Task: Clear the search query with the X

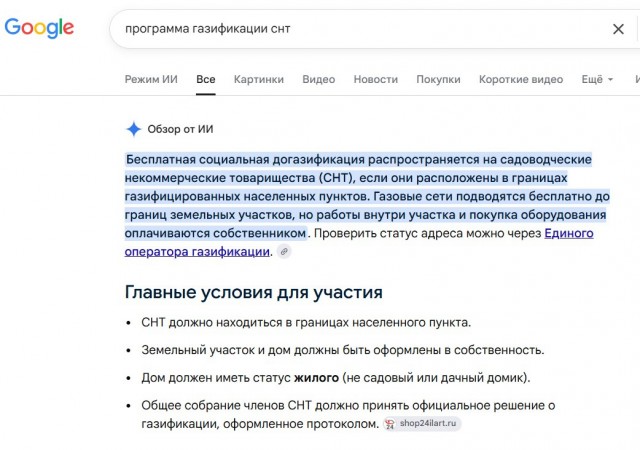Action: pyautogui.click(x=618, y=29)
